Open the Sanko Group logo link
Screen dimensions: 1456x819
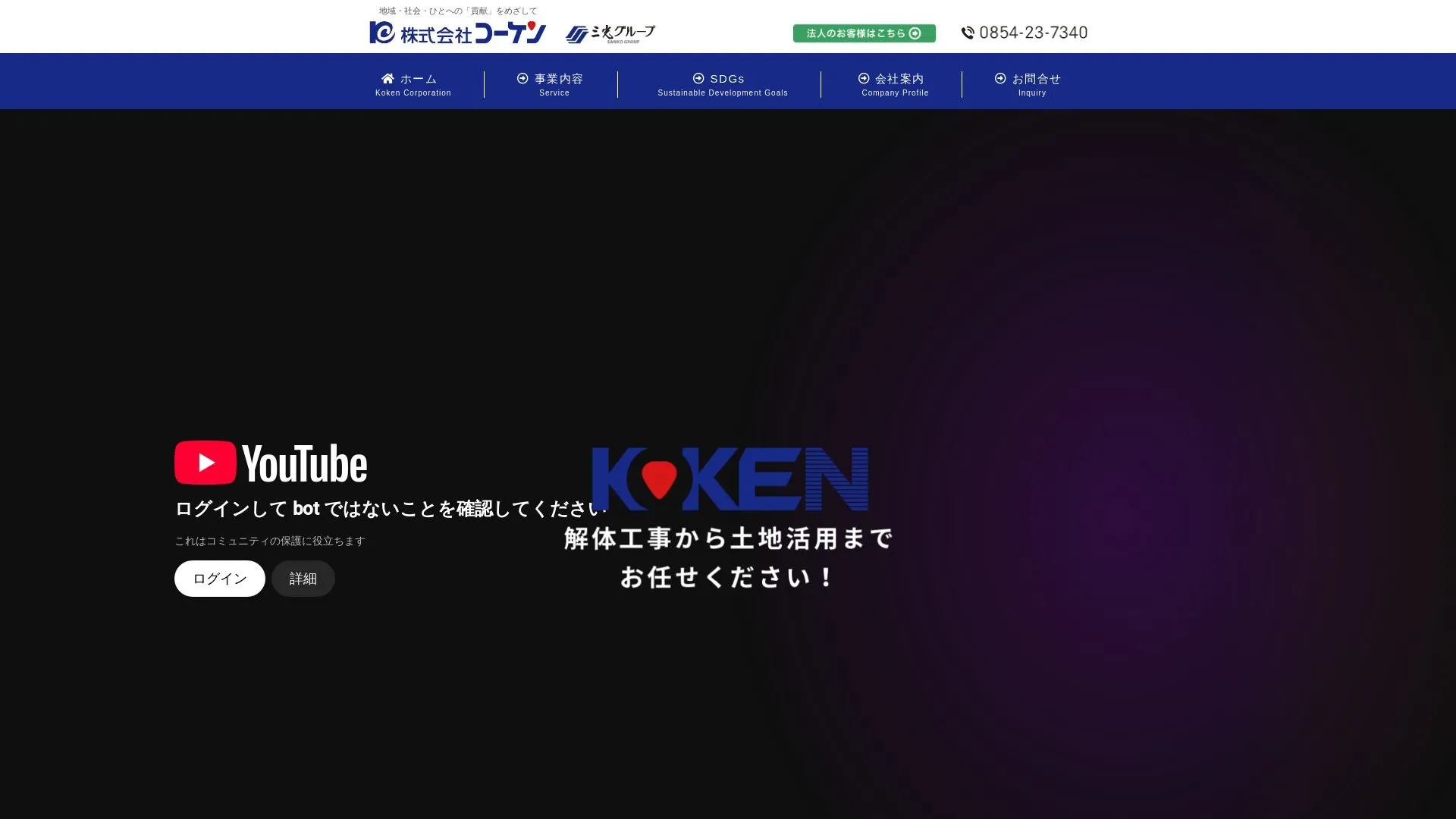coord(610,34)
